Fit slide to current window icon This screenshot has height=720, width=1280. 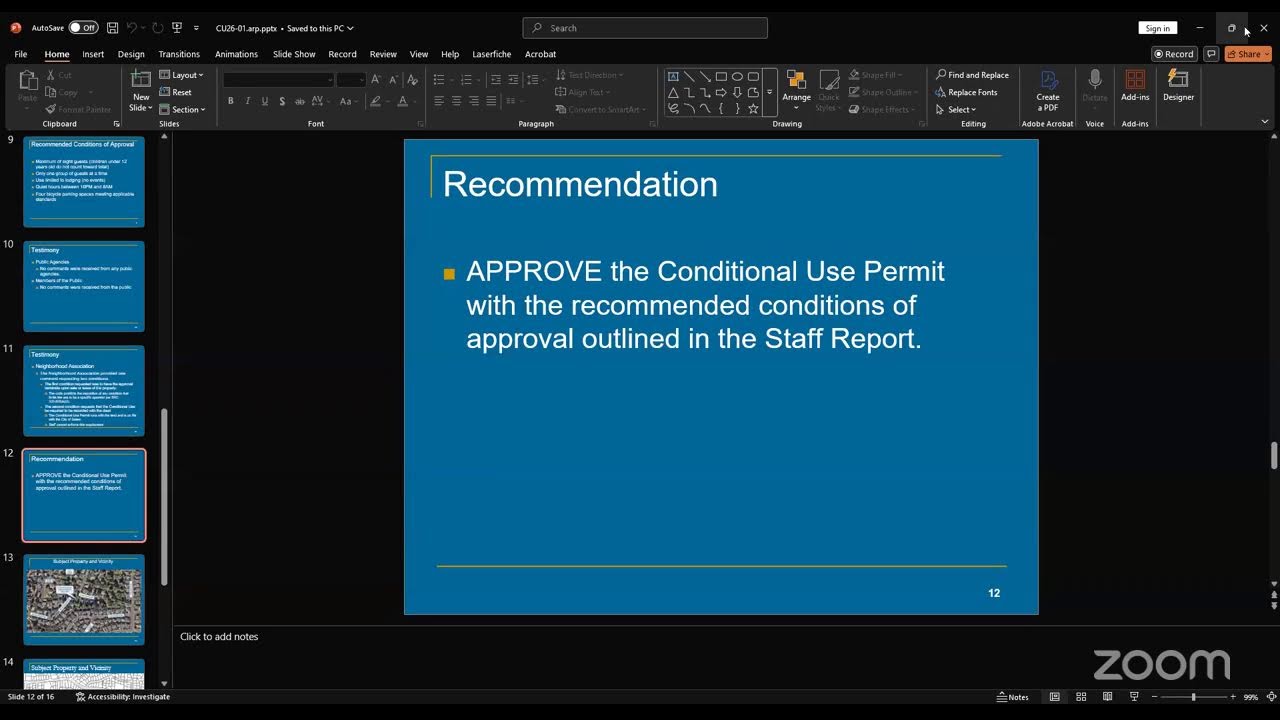1271,697
